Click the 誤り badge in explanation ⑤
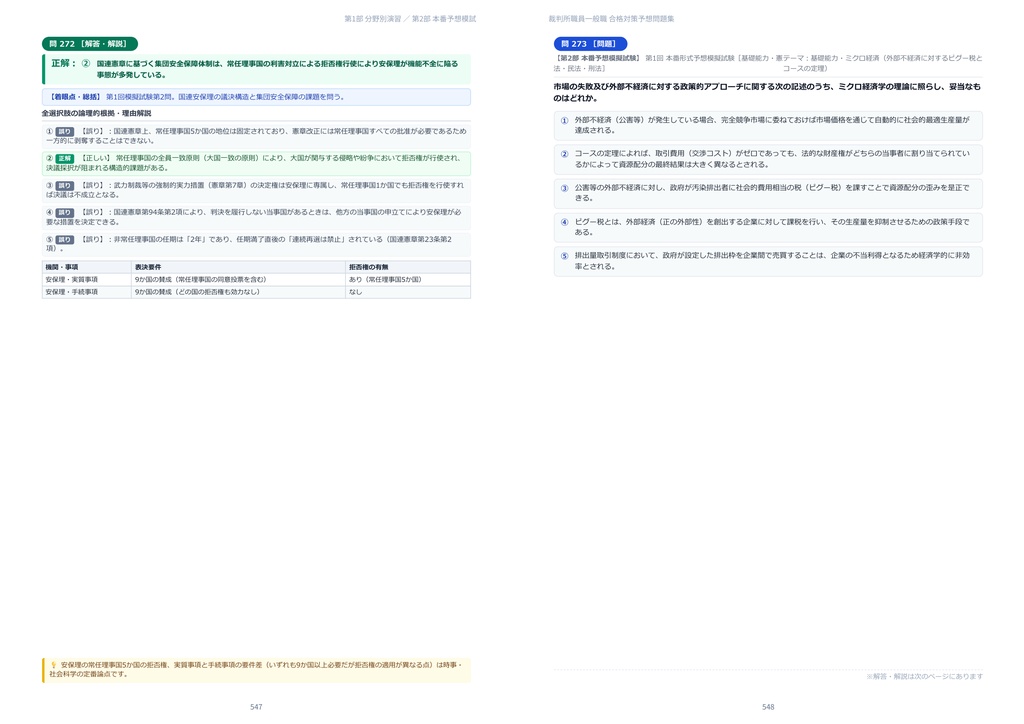Image resolution: width=1024 pixels, height=724 pixels. tap(65, 240)
